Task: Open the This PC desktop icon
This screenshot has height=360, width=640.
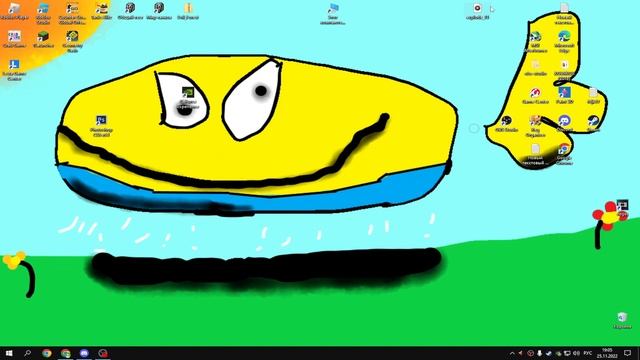Action: click(333, 13)
